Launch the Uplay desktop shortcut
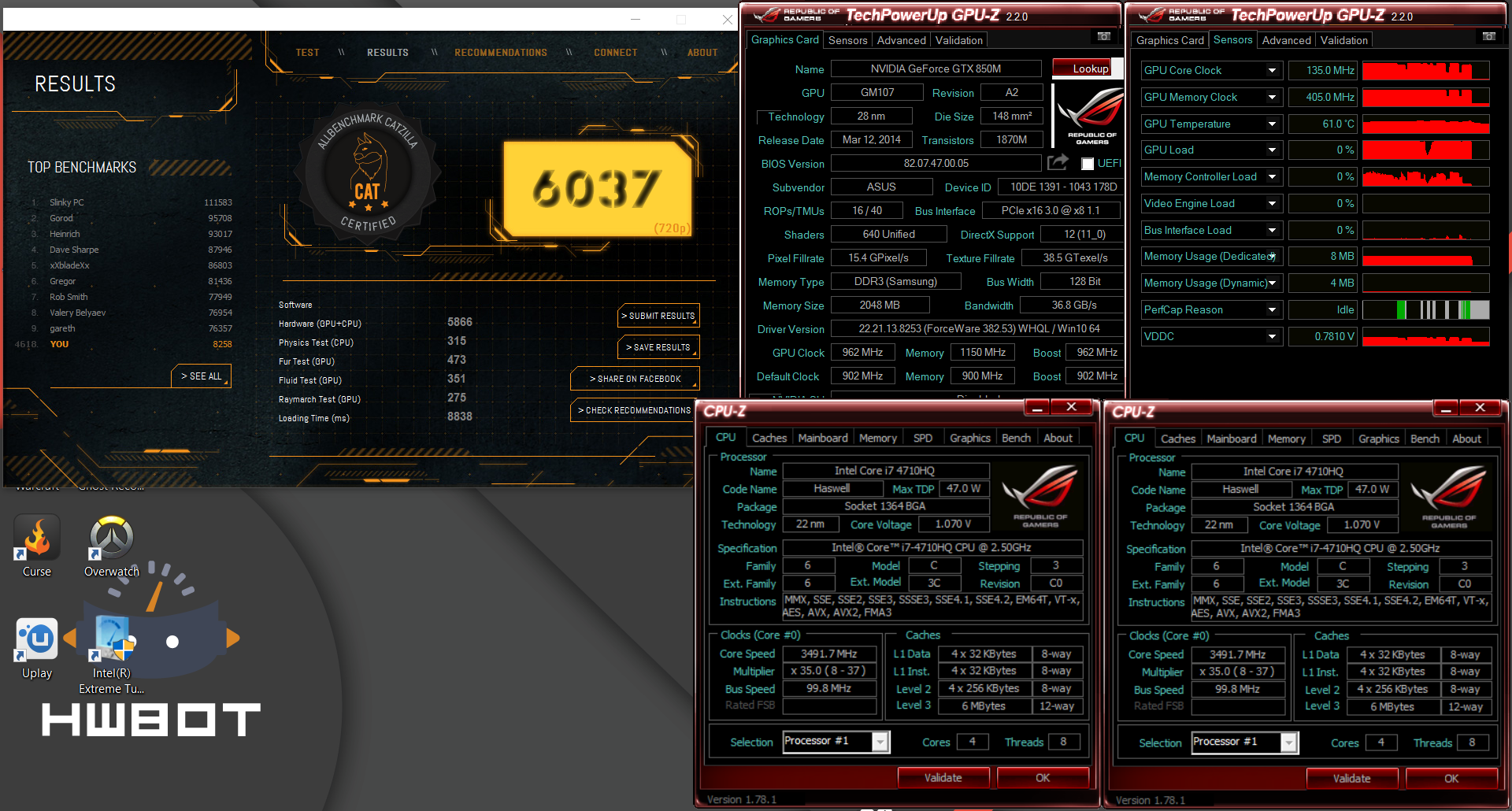1512x811 pixels. click(x=36, y=648)
